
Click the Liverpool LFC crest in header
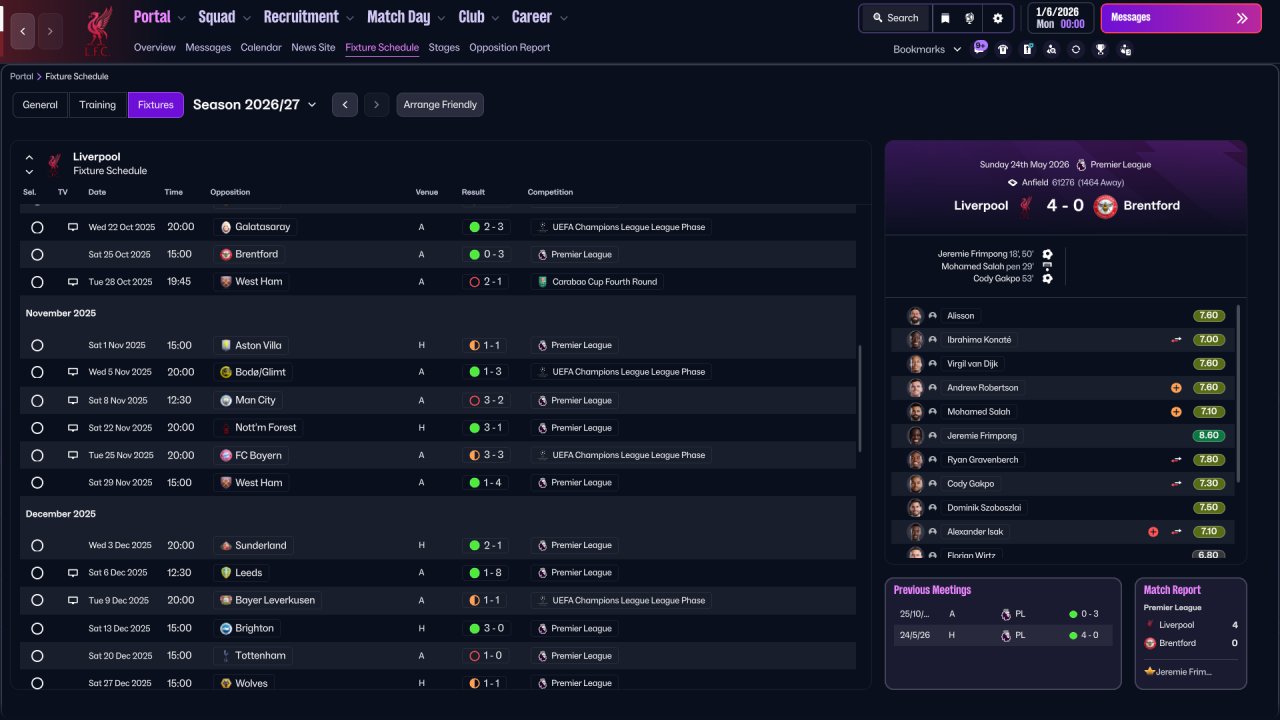point(97,30)
